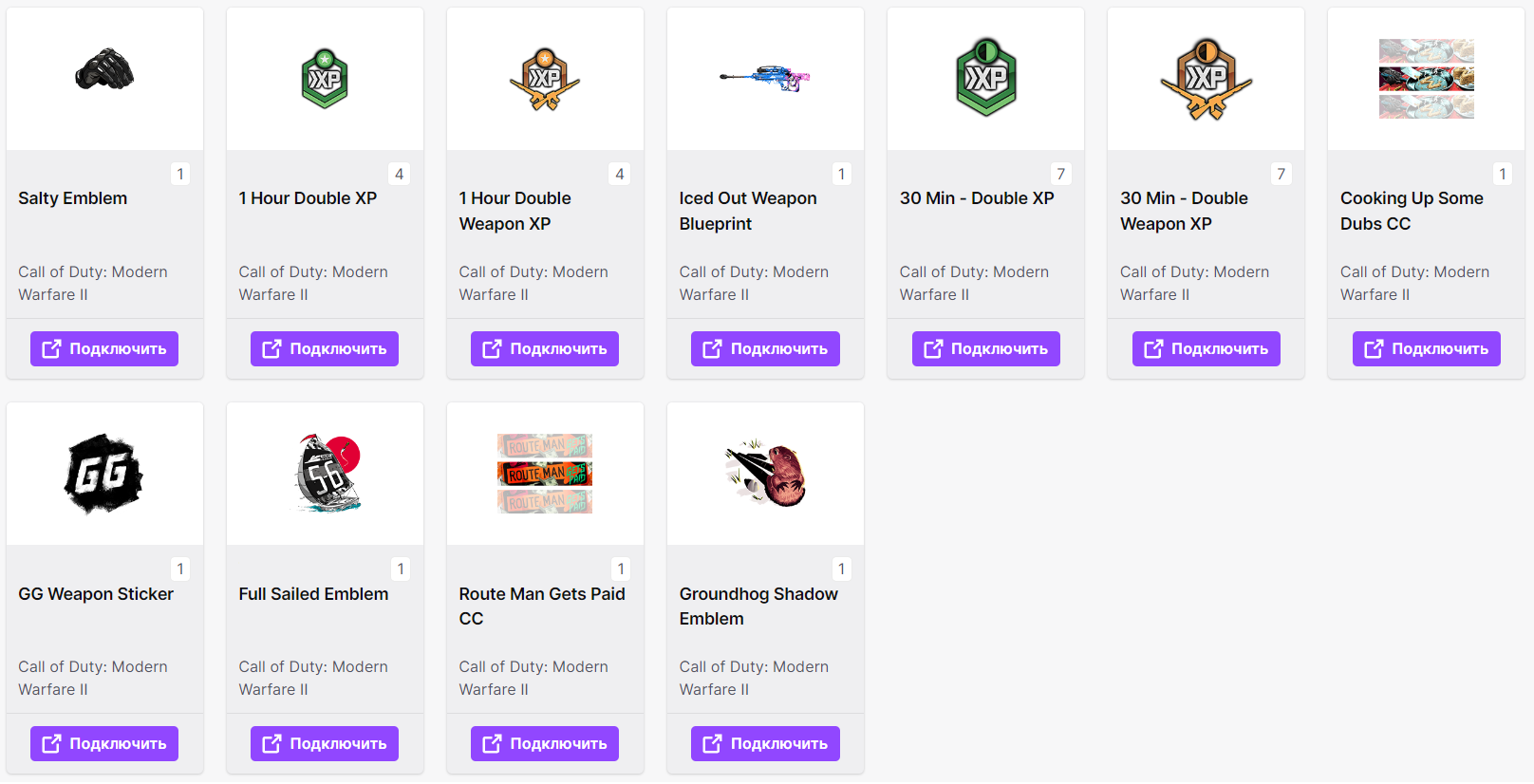Select the Groundhog Shadow Emblem image

point(765,473)
